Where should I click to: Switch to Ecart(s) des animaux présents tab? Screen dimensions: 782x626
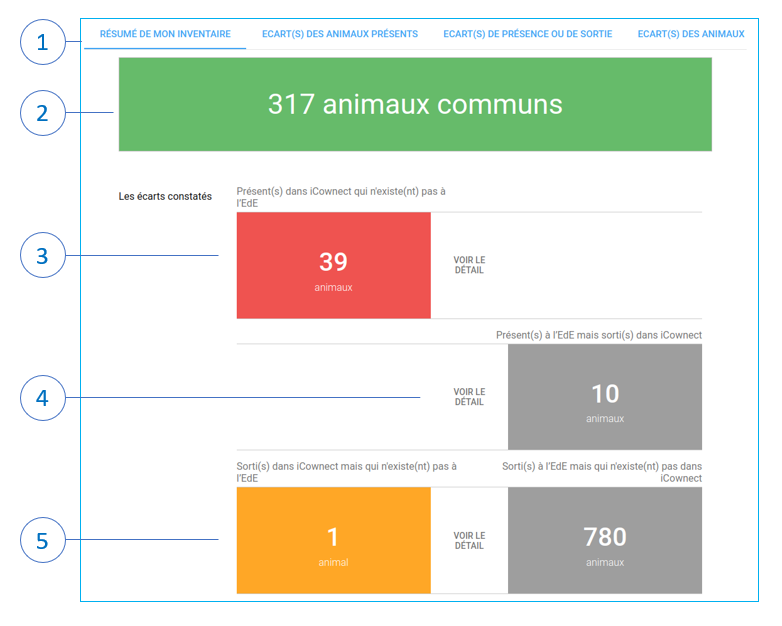click(340, 34)
